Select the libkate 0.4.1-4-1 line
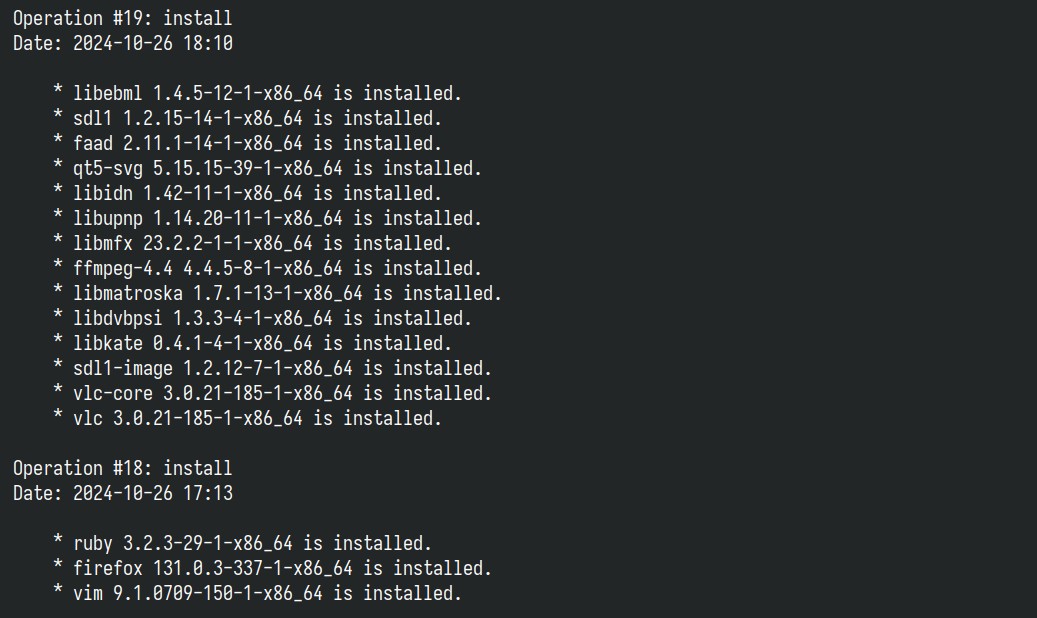1037x618 pixels. click(252, 343)
